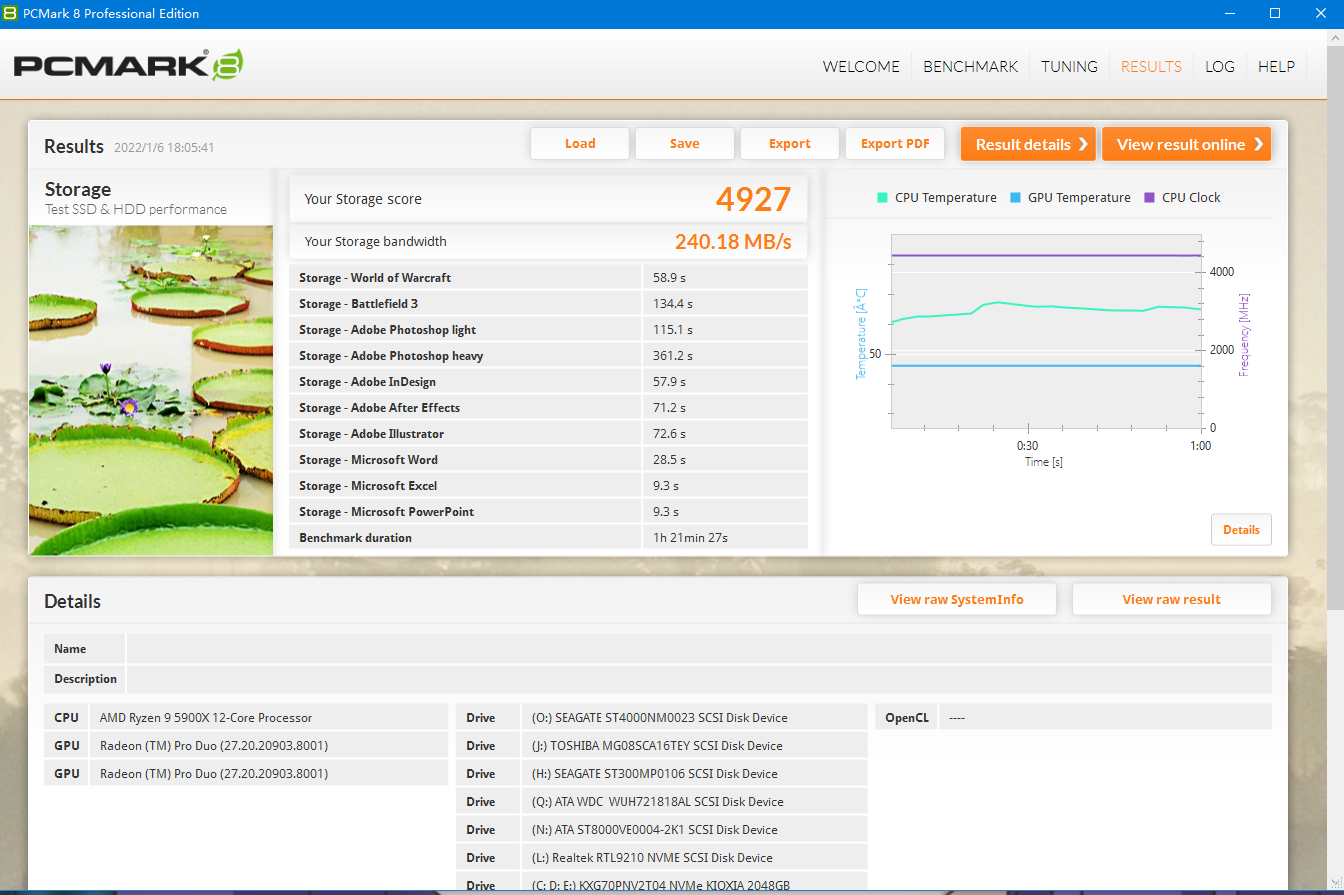Click the Name input field
Image resolution: width=1344 pixels, height=895 pixels.
pyautogui.click(x=699, y=649)
